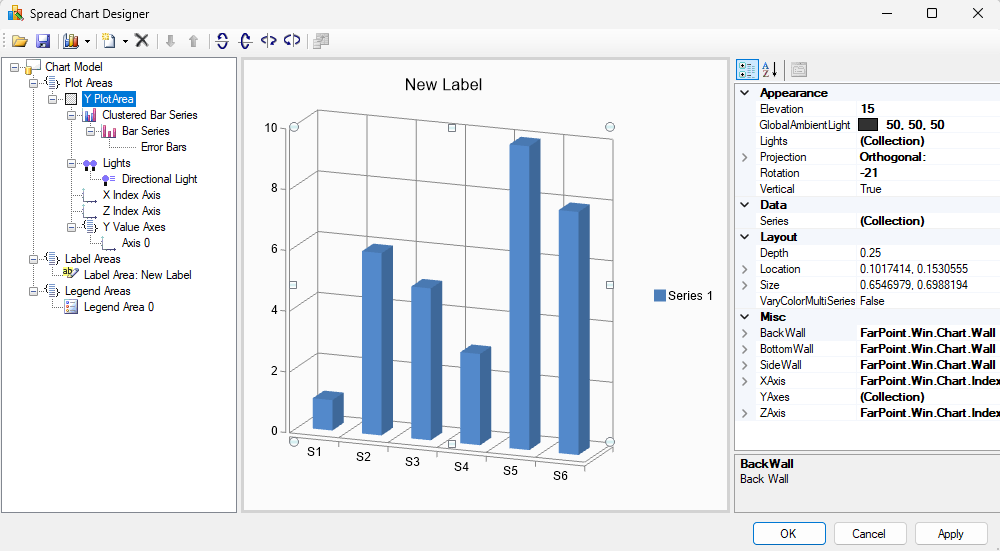The image size is (1000, 551).
Task: Expand the Location property
Action: click(744, 269)
